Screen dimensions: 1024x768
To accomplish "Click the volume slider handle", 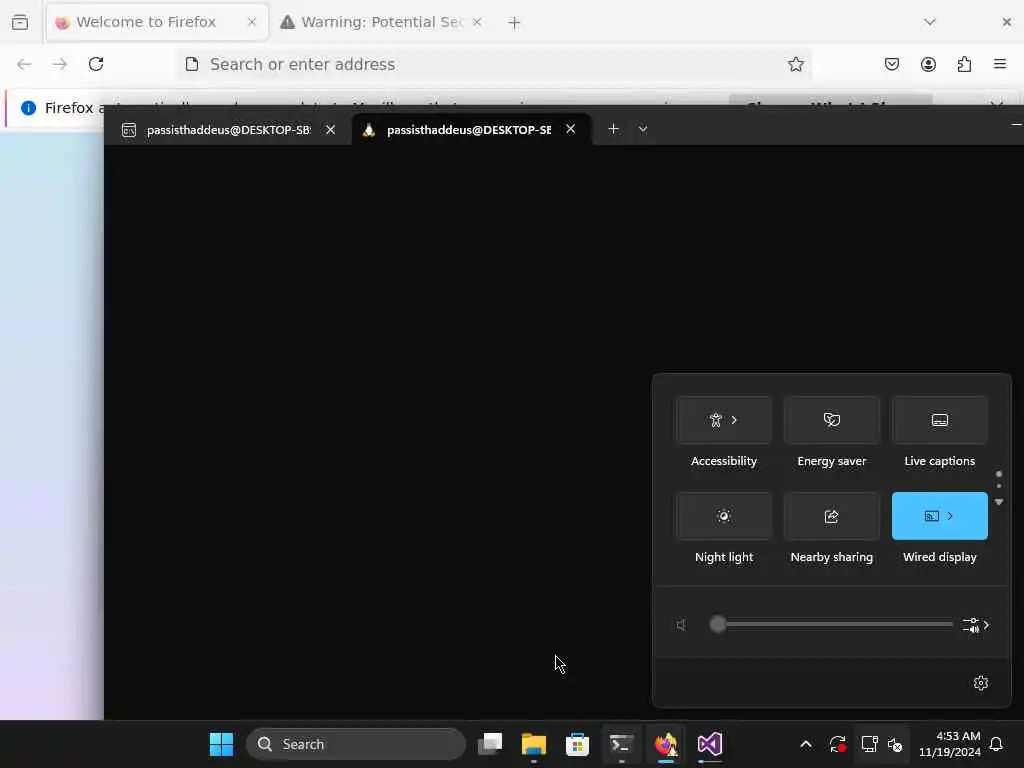I will (x=718, y=624).
